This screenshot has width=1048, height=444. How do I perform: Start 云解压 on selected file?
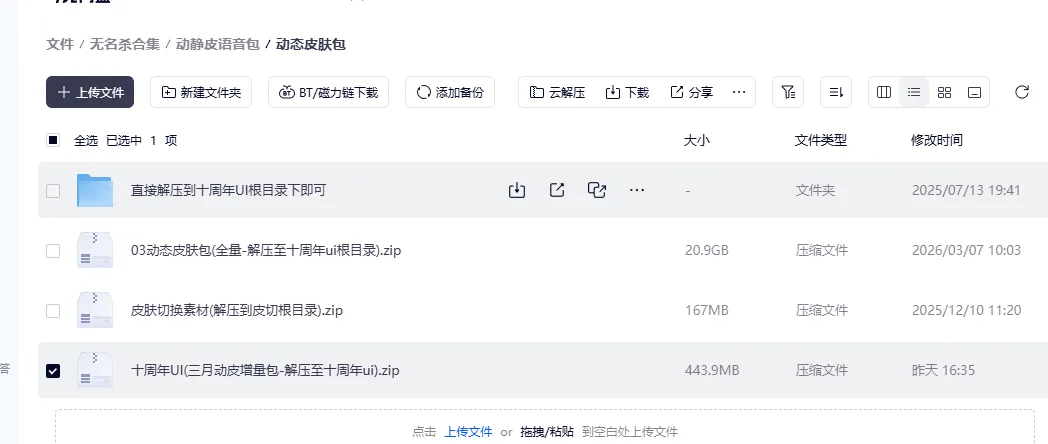click(x=557, y=92)
